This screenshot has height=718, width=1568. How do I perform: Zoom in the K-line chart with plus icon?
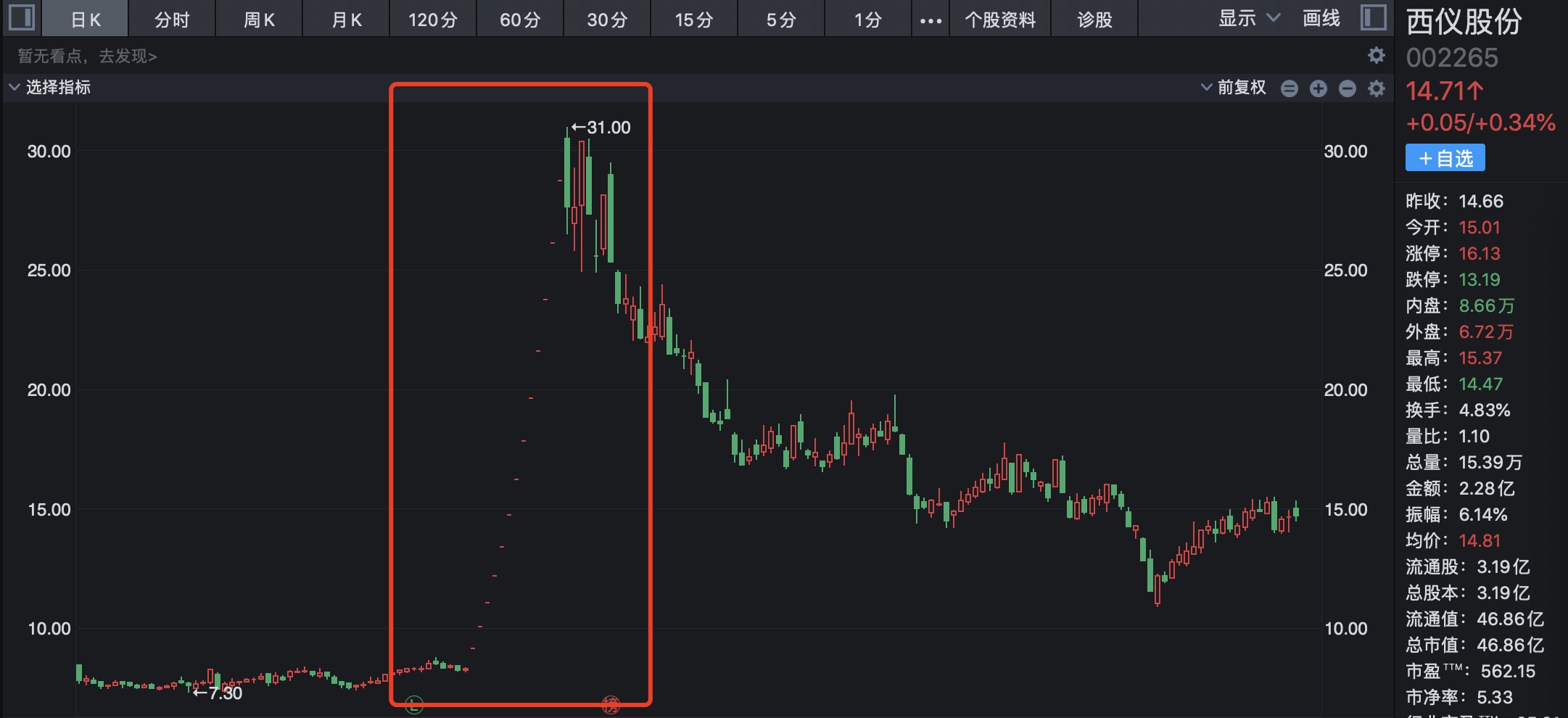click(1319, 88)
